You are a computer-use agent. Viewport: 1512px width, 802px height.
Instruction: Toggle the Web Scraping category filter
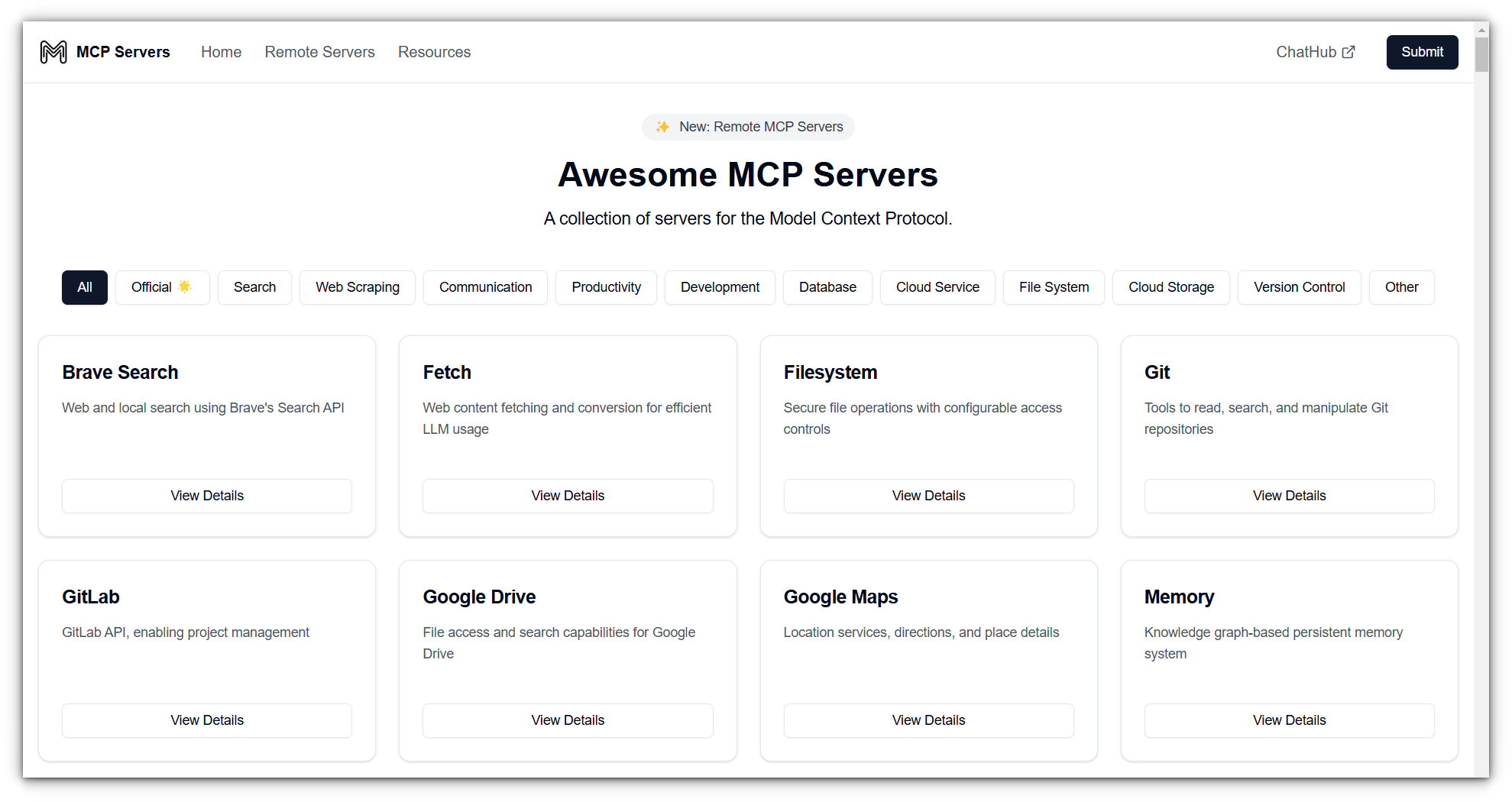tap(357, 287)
